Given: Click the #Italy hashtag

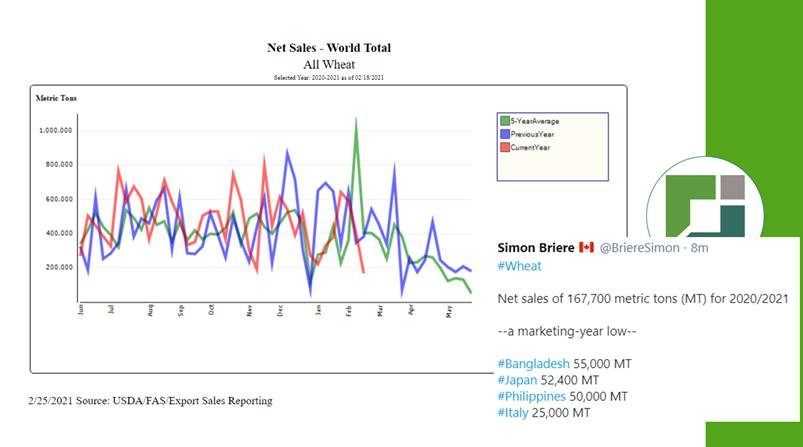Looking at the screenshot, I should 515,413.
